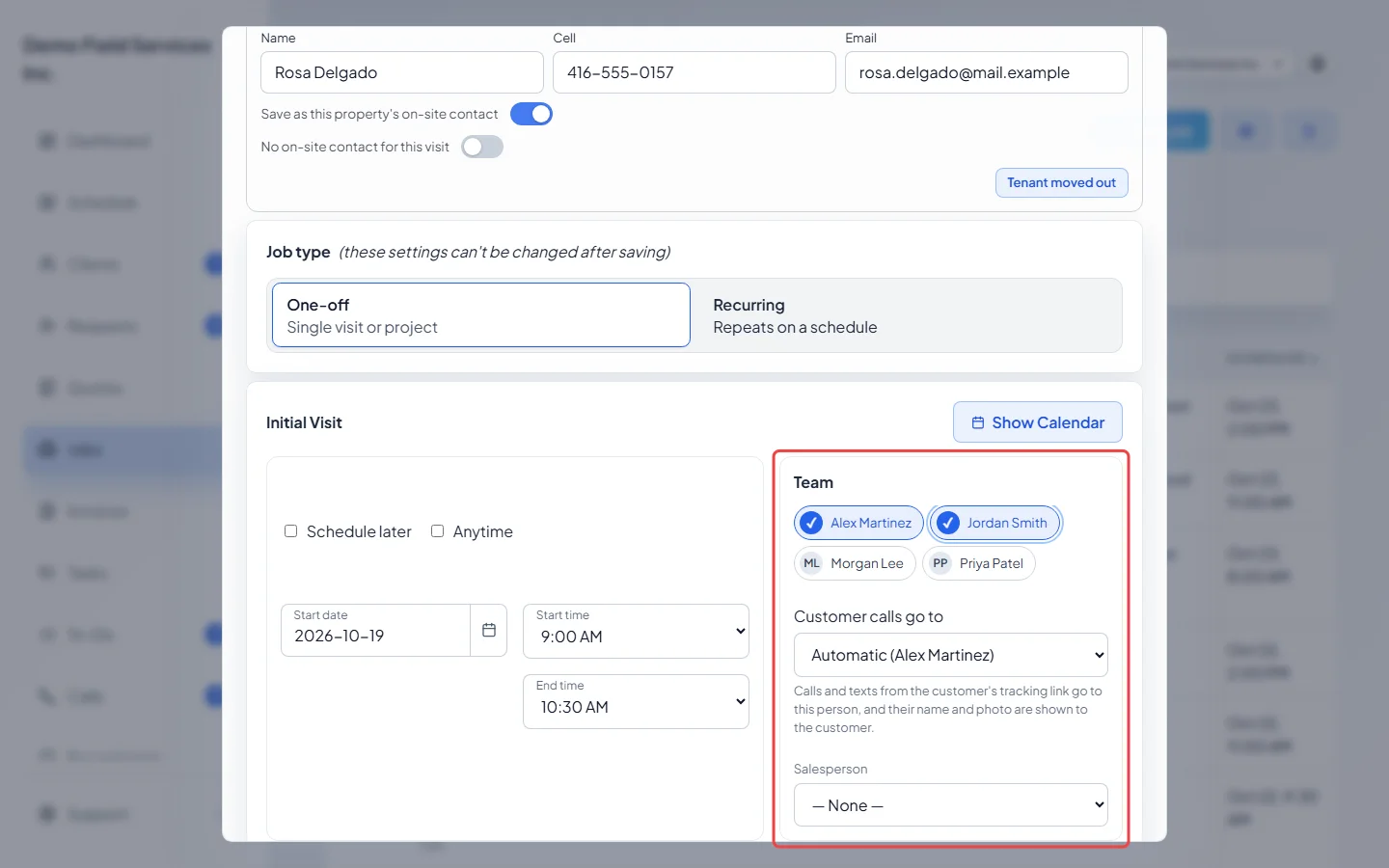Expand Customer calls go to dropdown
This screenshot has width=1389, height=868.
point(951,655)
